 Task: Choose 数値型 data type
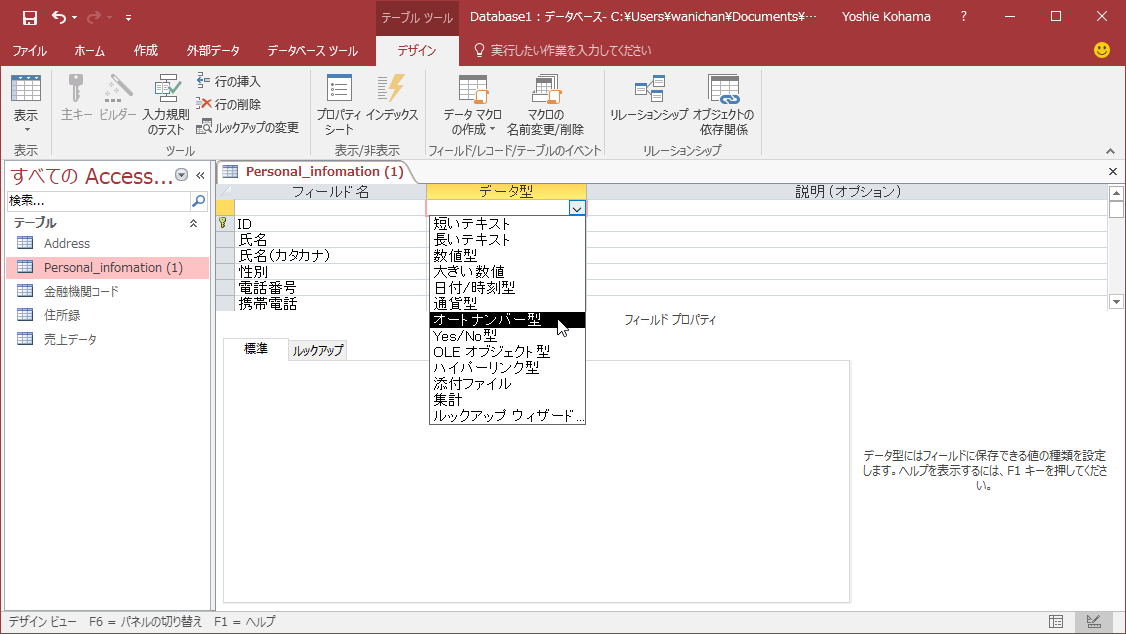tap(507, 256)
